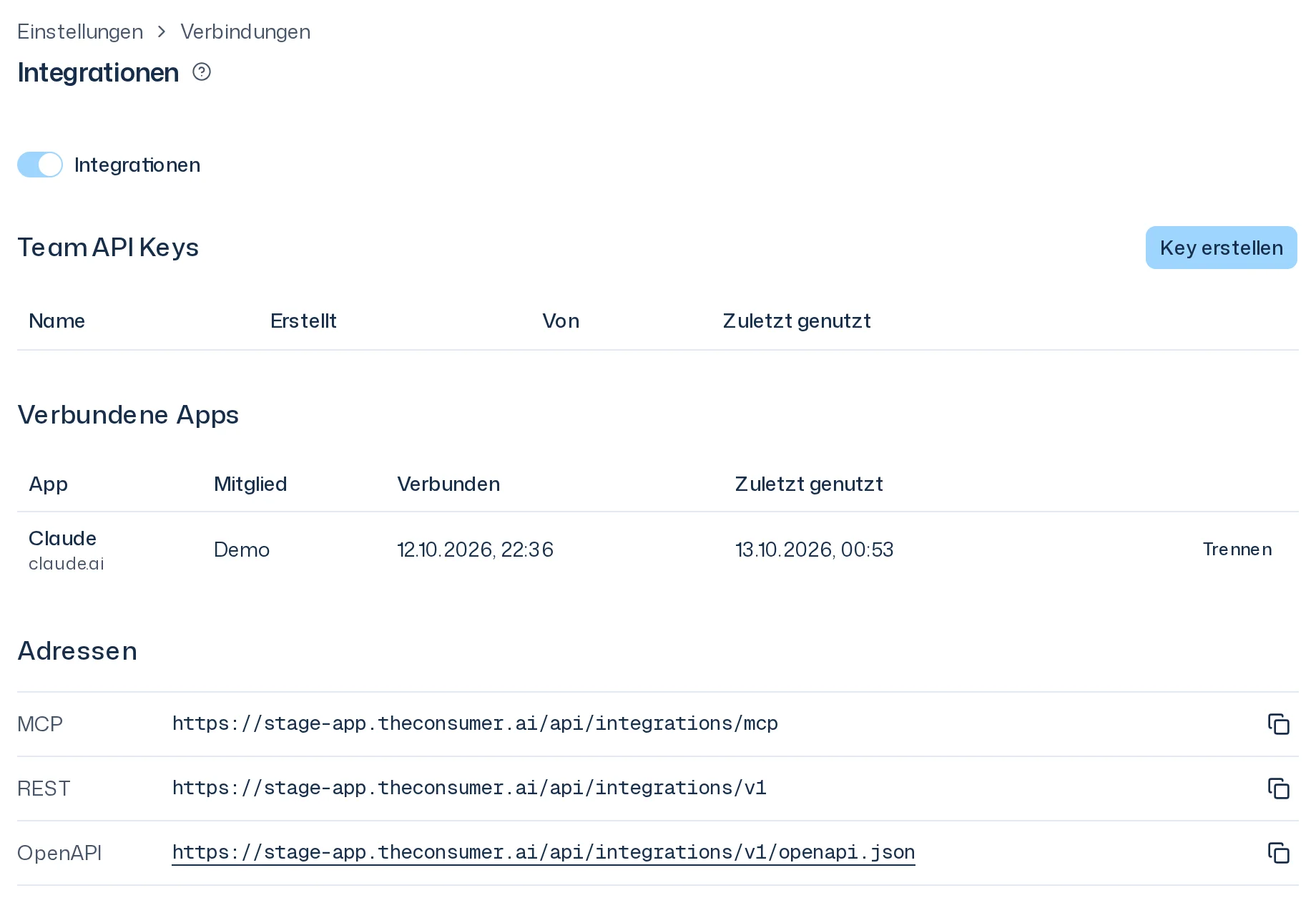Click the OpenAPI row label
The width and height of the screenshot is (1316, 903).
59,853
